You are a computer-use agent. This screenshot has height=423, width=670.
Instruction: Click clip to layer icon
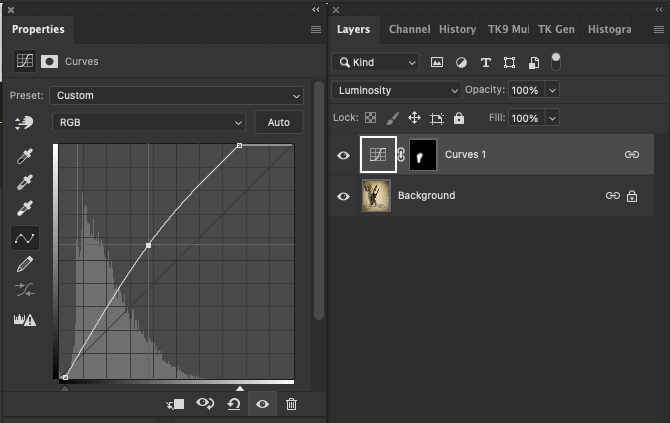click(x=176, y=404)
